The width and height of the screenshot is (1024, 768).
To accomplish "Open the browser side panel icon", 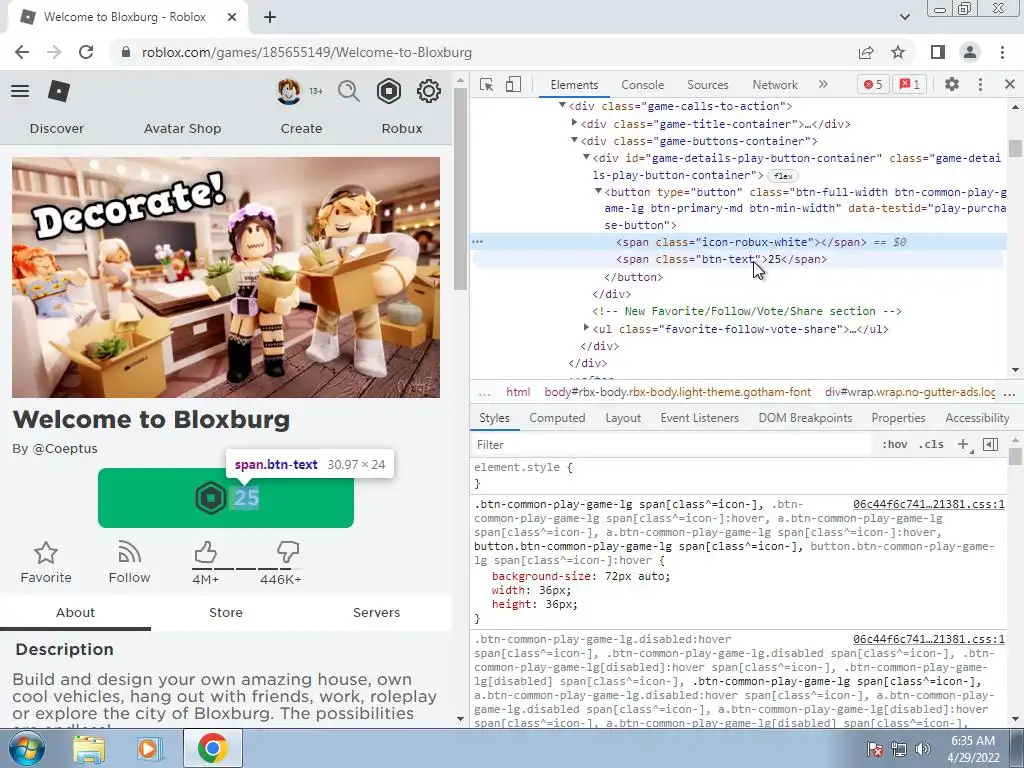I will click(x=938, y=52).
